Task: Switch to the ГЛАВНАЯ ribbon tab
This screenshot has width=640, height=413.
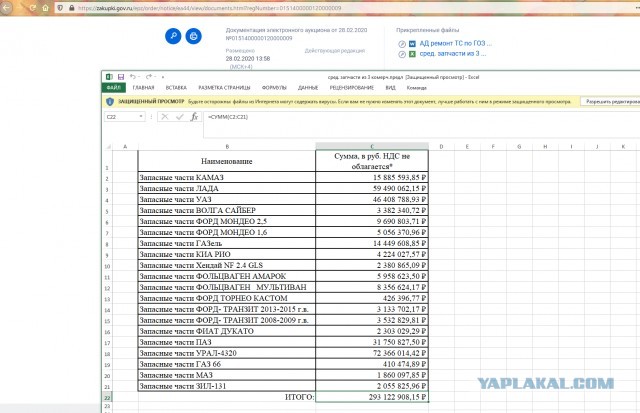Action: click(x=143, y=88)
